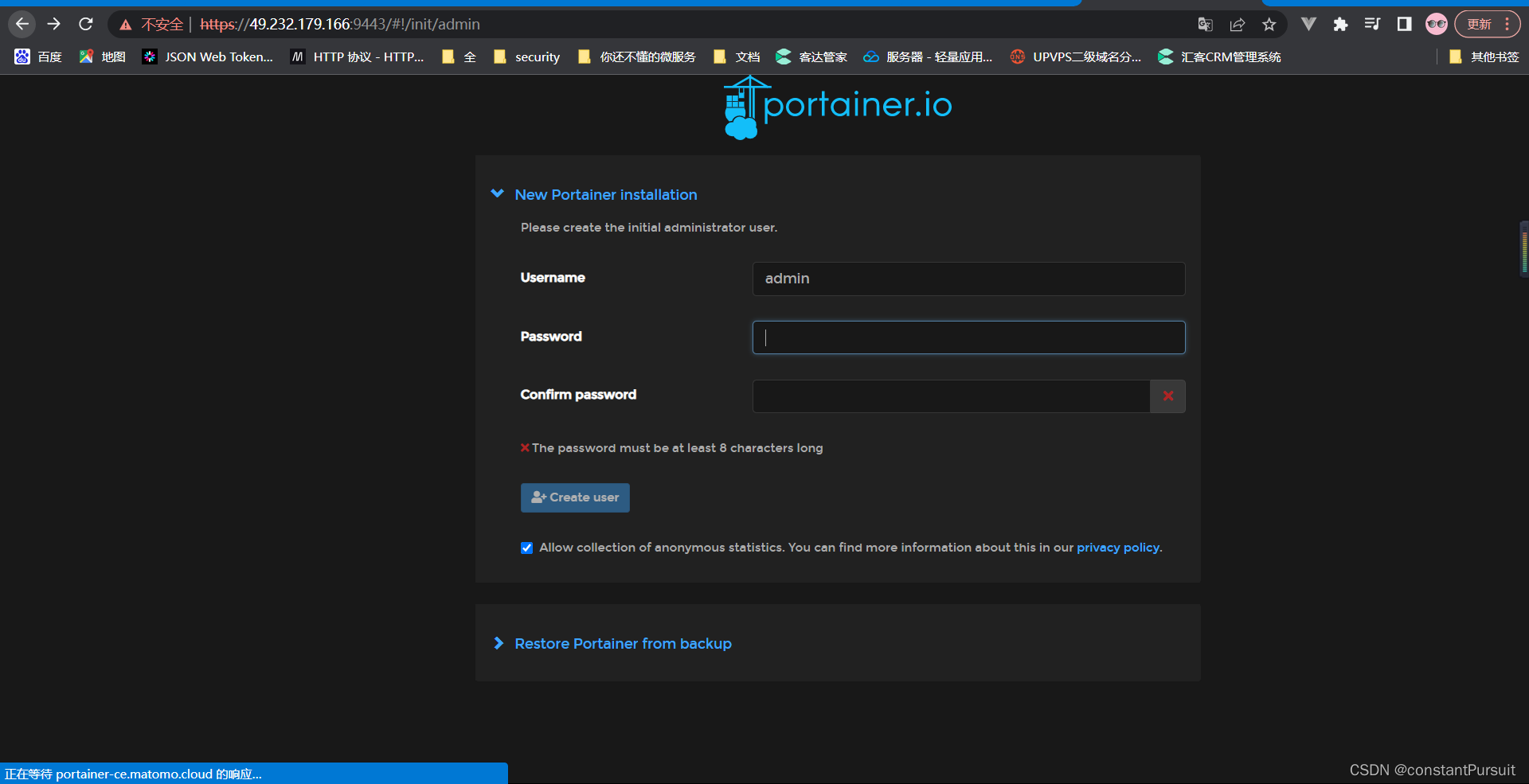1529x784 pixels.
Task: Open the privacy policy link
Action: tap(1118, 548)
